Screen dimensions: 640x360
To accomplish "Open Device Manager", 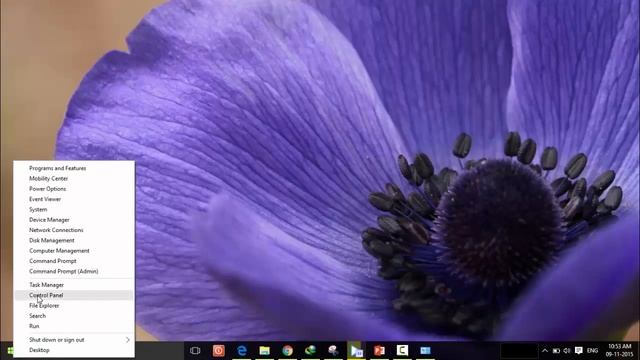I will point(74,220).
